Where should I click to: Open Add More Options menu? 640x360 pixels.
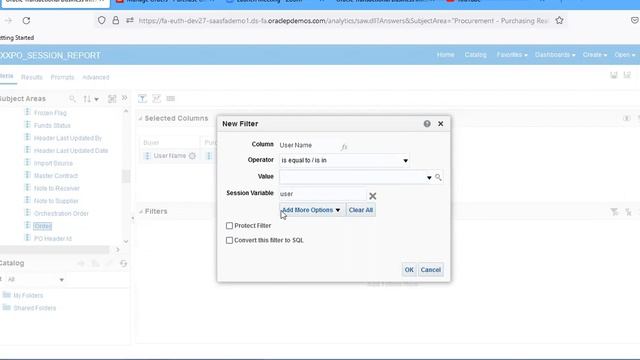(311, 210)
